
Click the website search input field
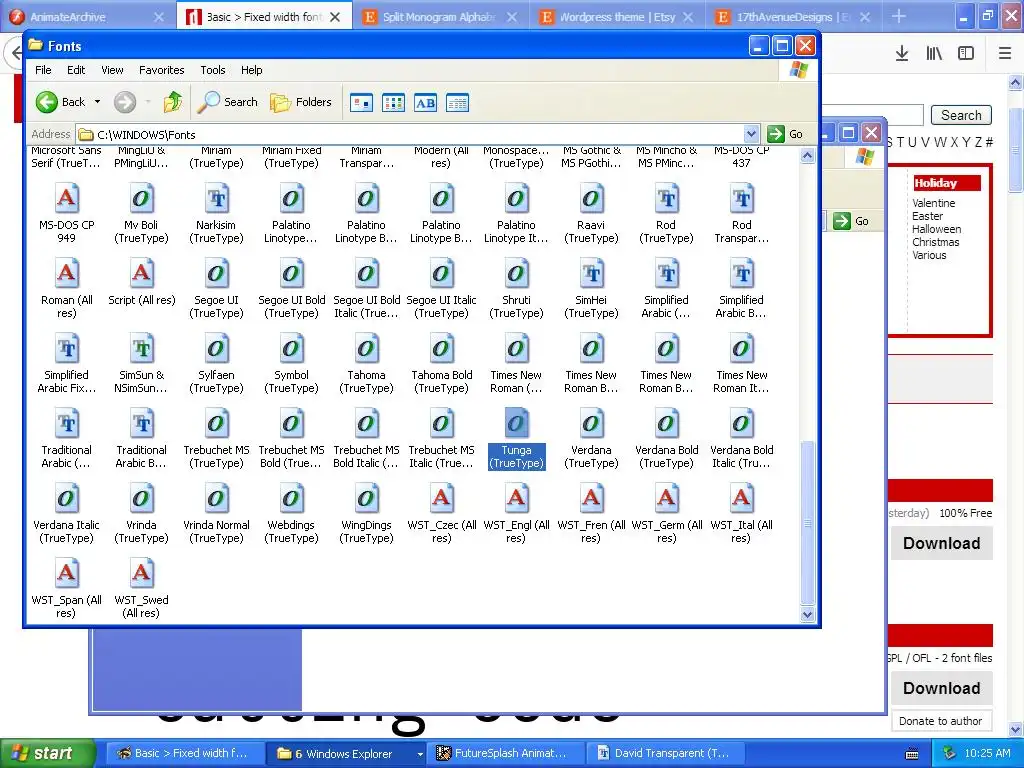pyautogui.click(x=872, y=115)
